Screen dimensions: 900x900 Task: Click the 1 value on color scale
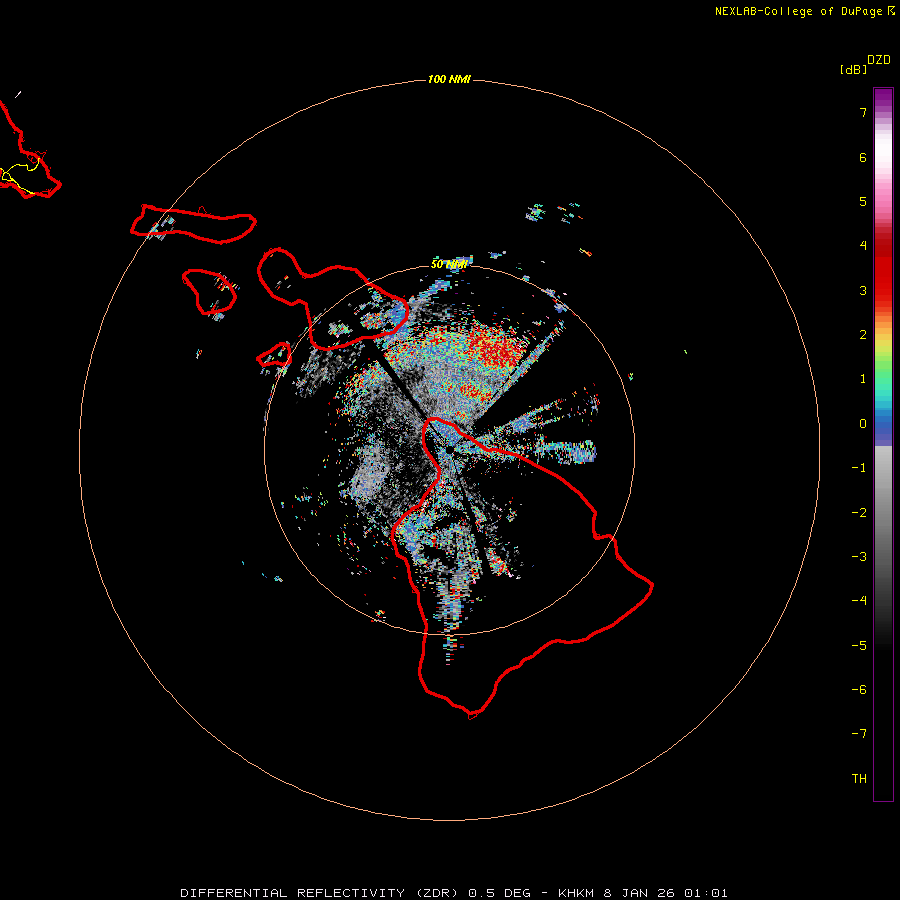coord(863,379)
